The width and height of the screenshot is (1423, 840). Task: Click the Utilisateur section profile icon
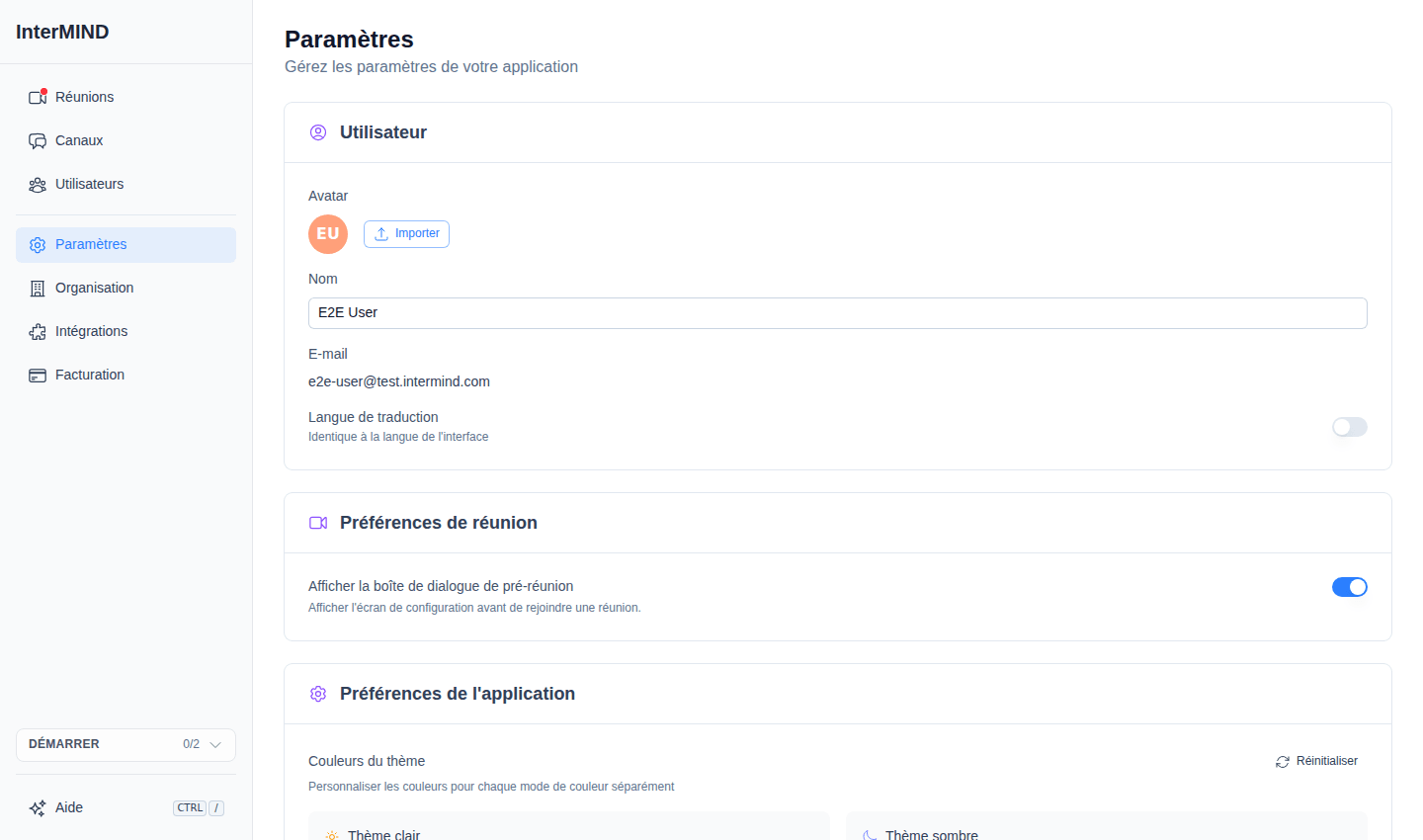pos(318,132)
